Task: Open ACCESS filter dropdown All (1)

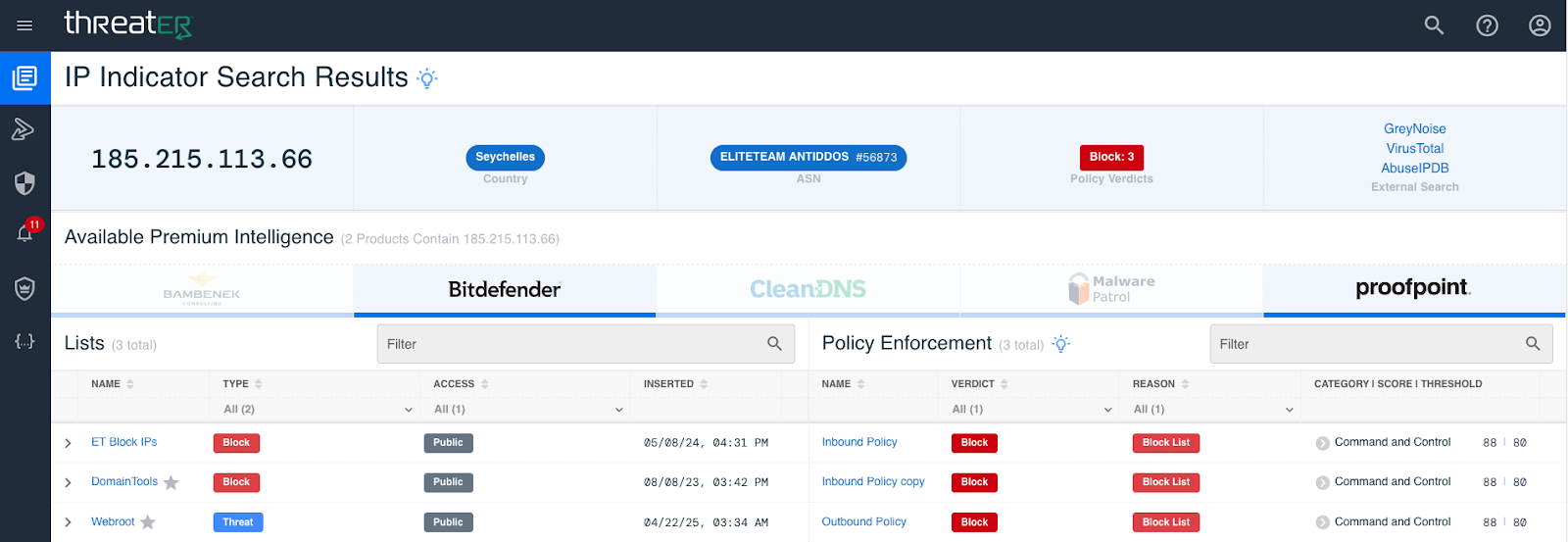Action: [x=527, y=410]
